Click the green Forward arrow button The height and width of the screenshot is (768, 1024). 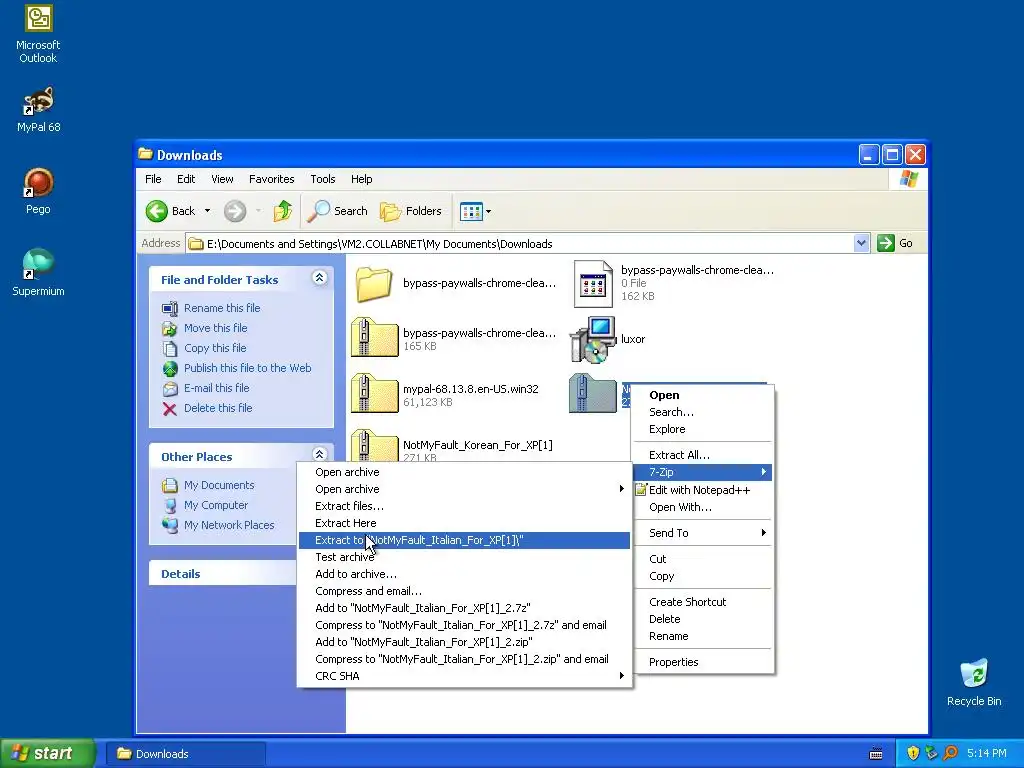point(235,211)
